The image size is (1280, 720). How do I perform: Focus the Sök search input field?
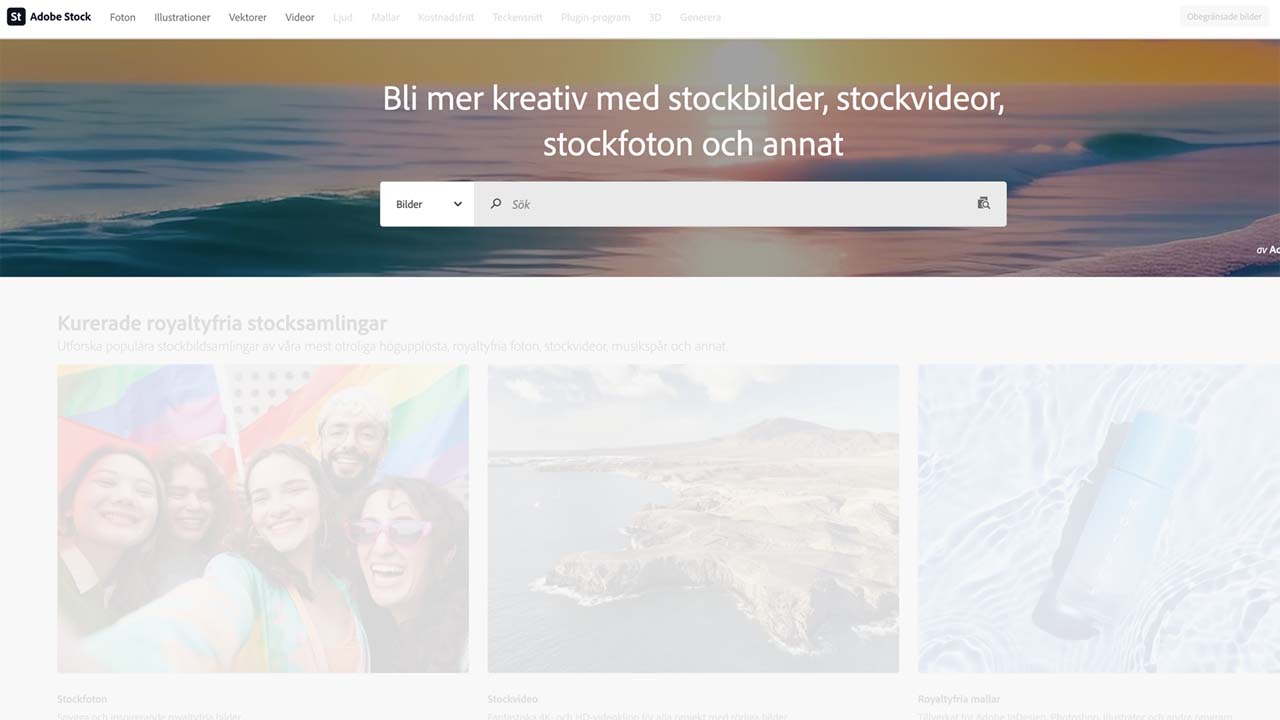(740, 204)
